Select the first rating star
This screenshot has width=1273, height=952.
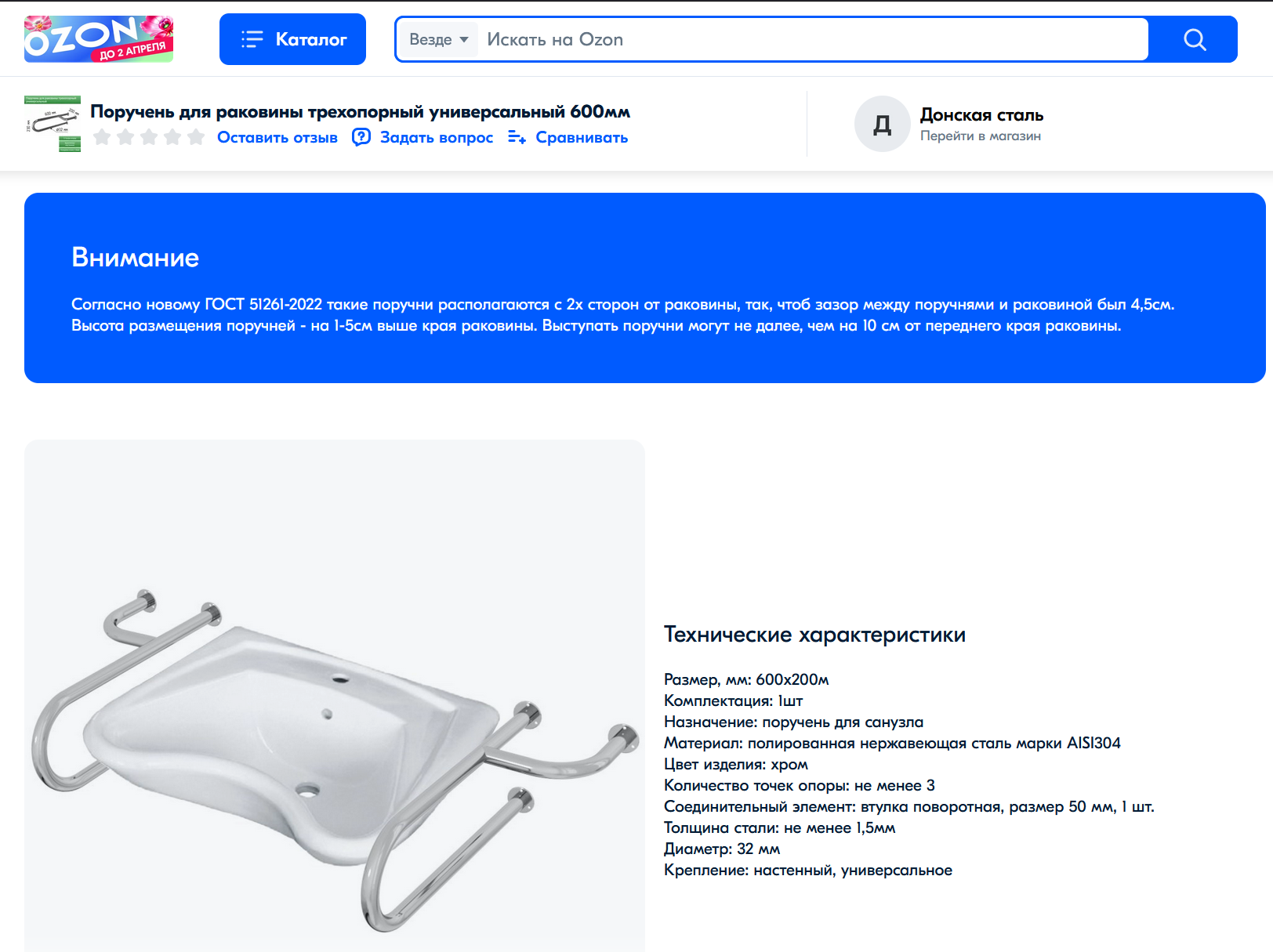pyautogui.click(x=102, y=137)
